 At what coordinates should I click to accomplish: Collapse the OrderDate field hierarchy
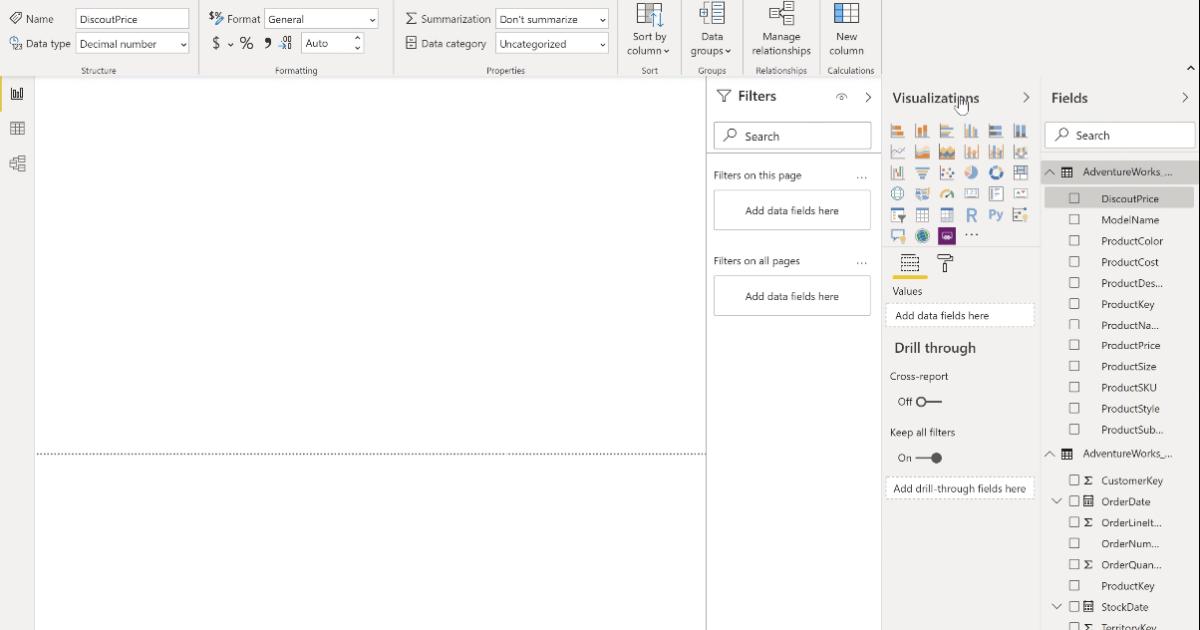coord(1057,501)
